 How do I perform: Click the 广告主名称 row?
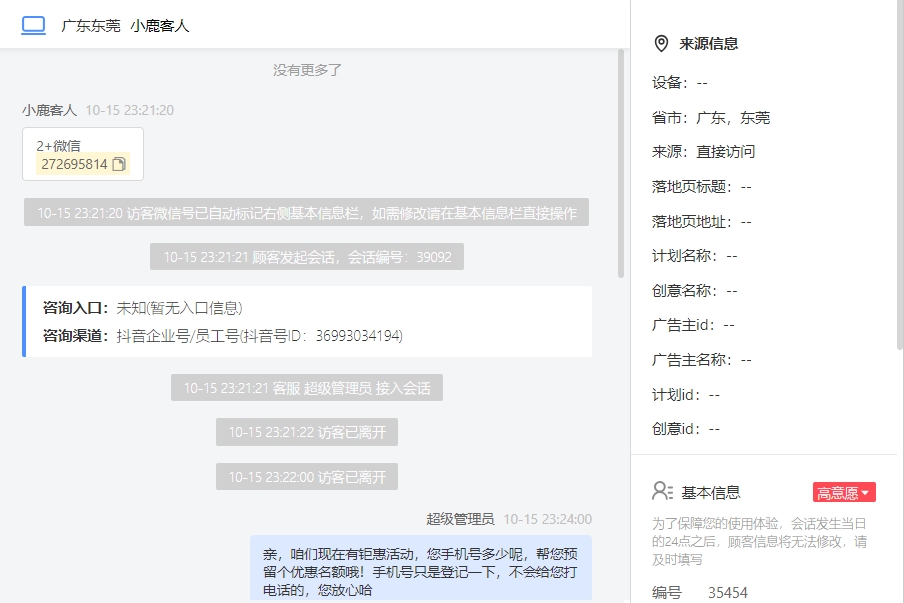[x=702, y=360]
